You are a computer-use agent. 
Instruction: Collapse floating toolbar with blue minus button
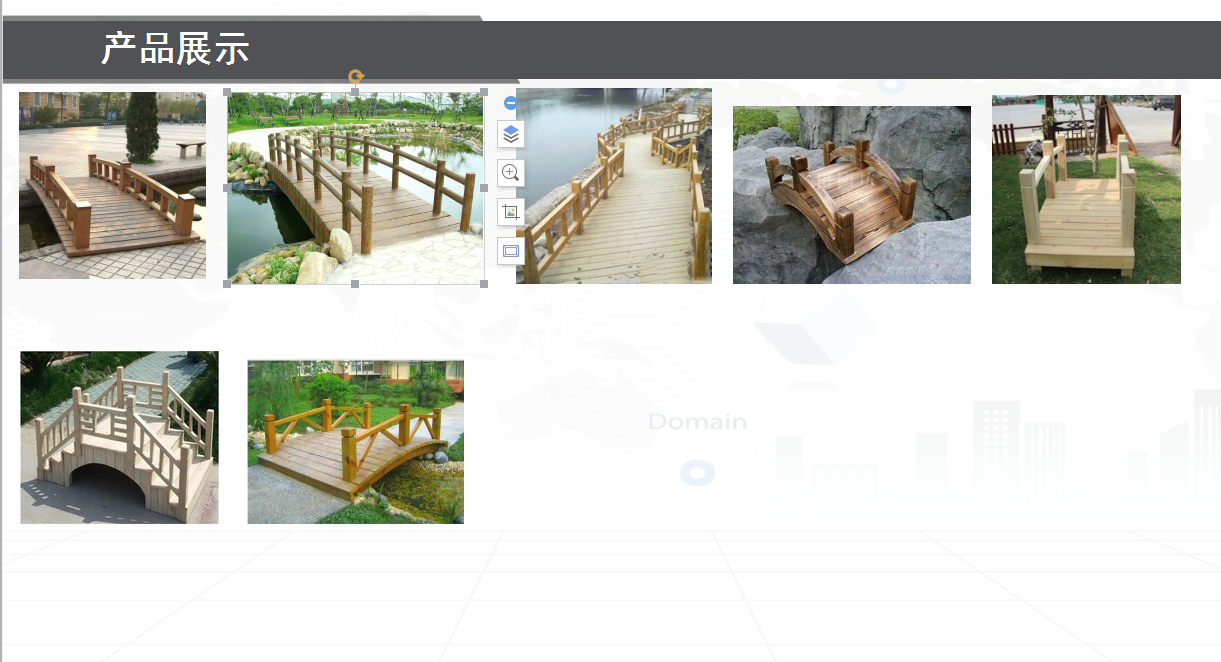coord(510,102)
